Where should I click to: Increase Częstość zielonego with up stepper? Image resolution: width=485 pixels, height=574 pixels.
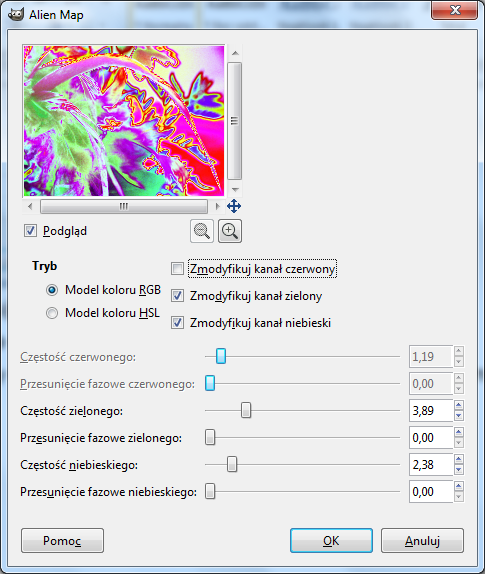459,405
